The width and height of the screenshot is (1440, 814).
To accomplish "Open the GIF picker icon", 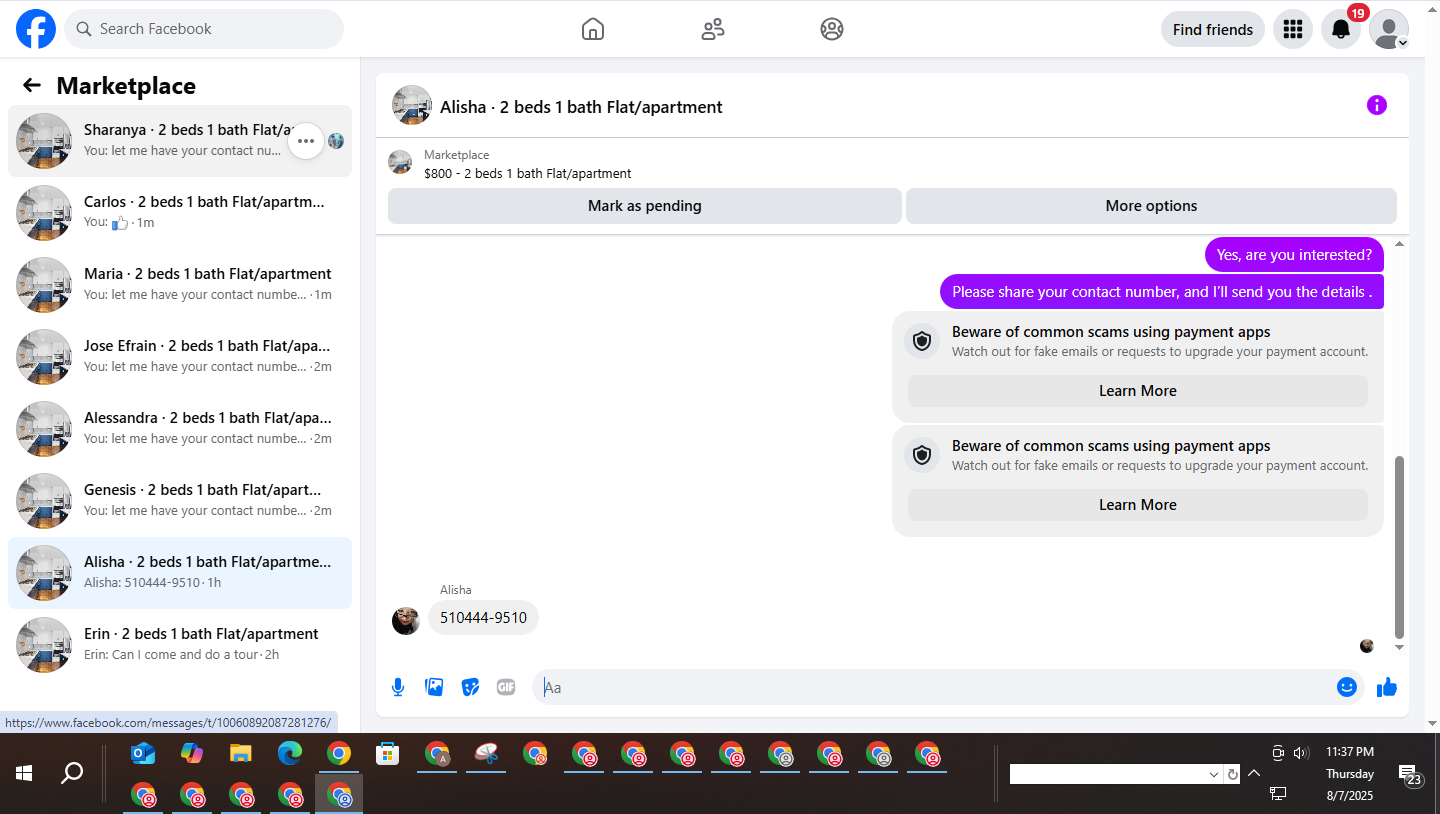I will coord(506,687).
